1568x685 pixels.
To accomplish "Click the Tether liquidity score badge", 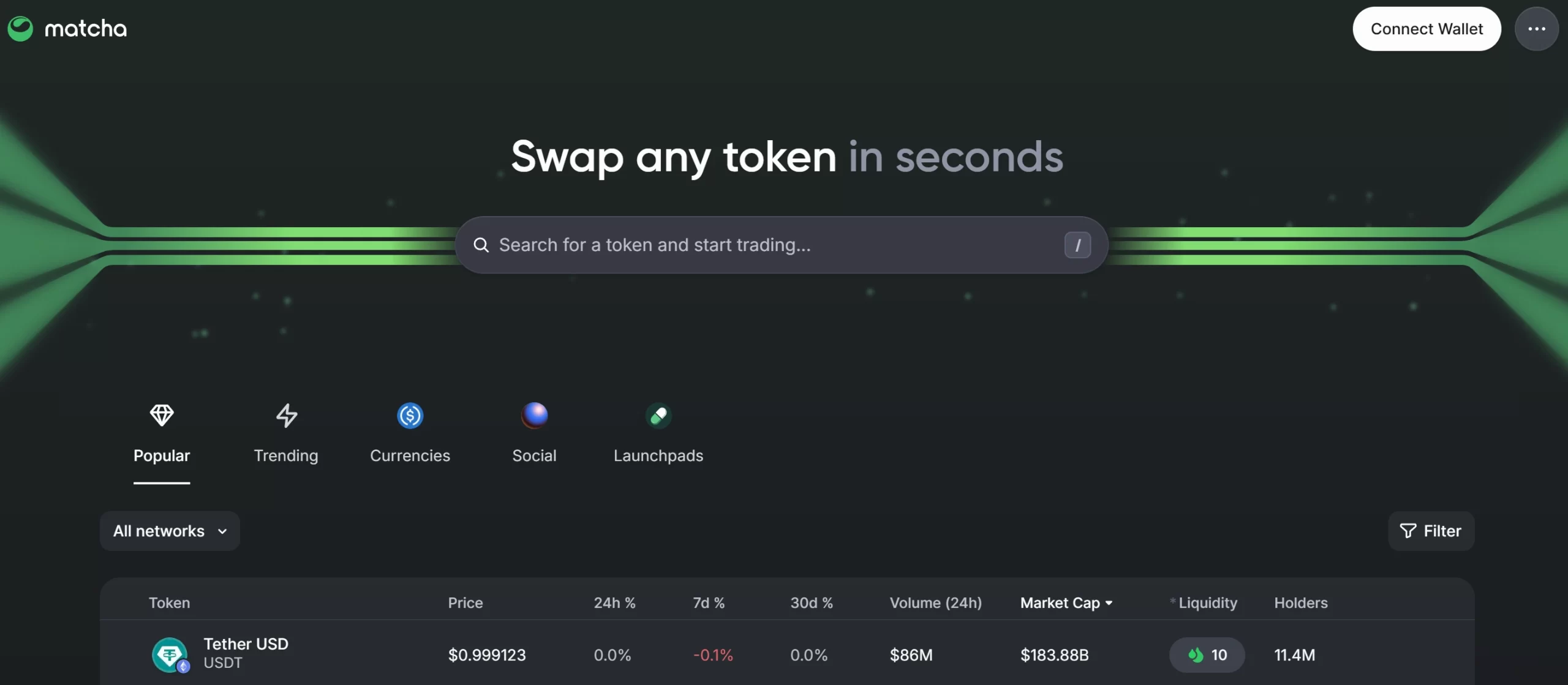I will click(x=1207, y=655).
